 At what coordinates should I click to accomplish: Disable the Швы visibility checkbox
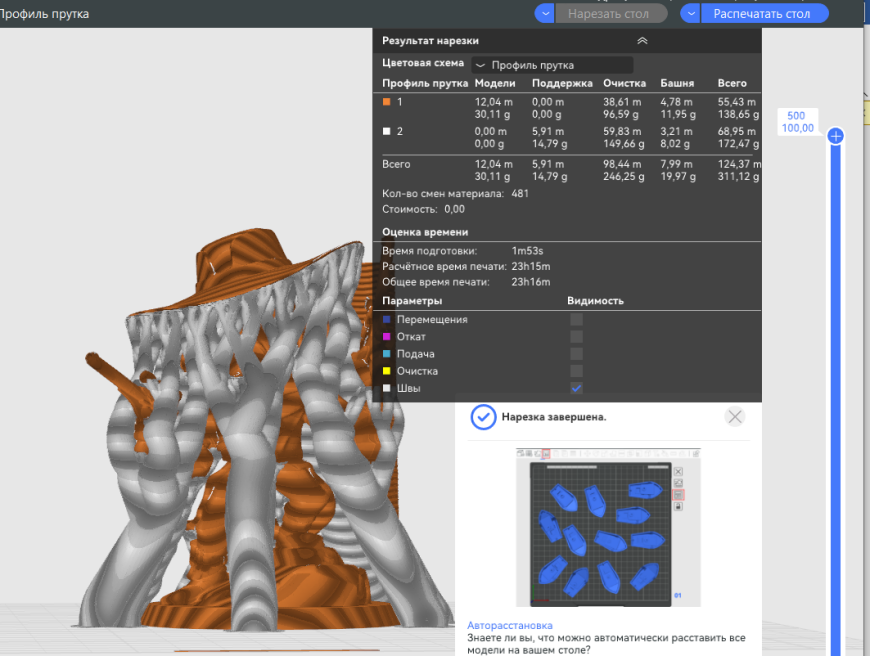click(x=575, y=389)
